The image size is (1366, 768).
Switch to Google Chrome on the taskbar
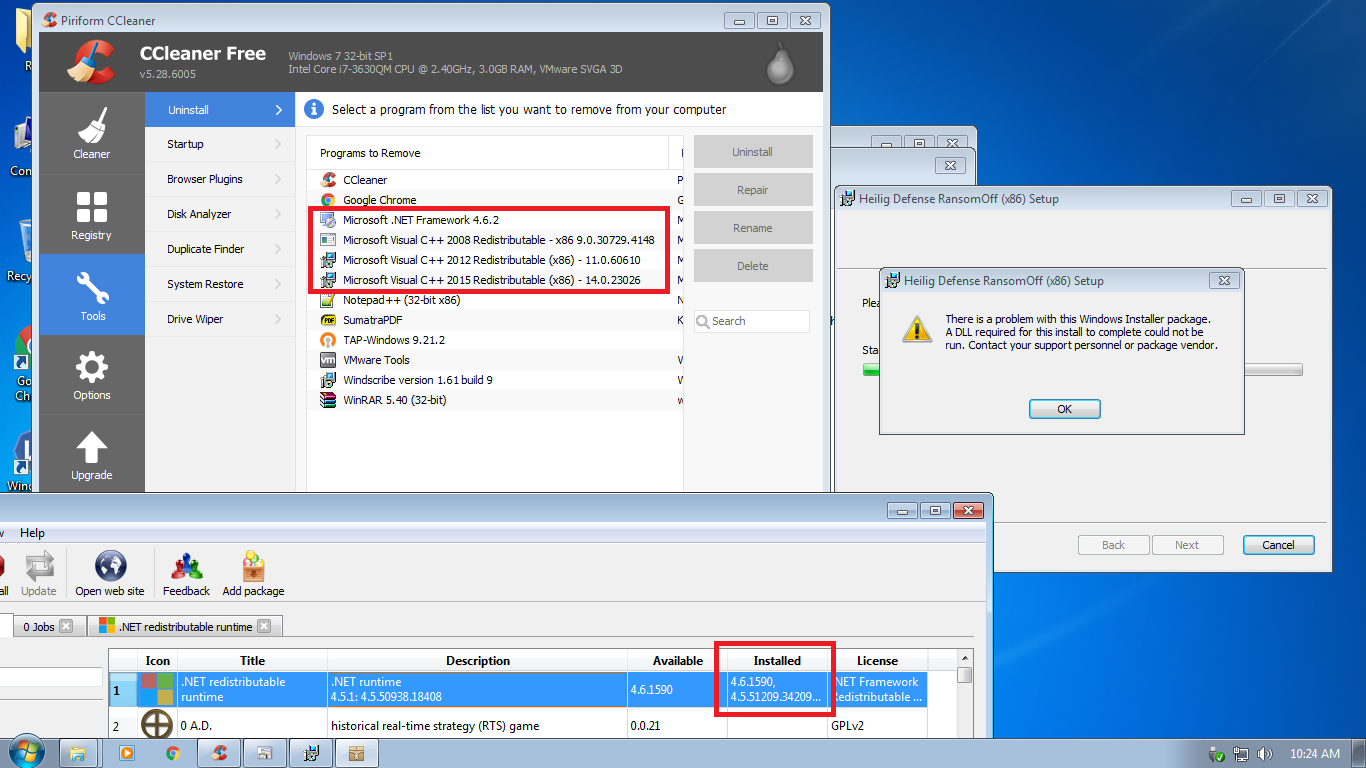point(173,753)
